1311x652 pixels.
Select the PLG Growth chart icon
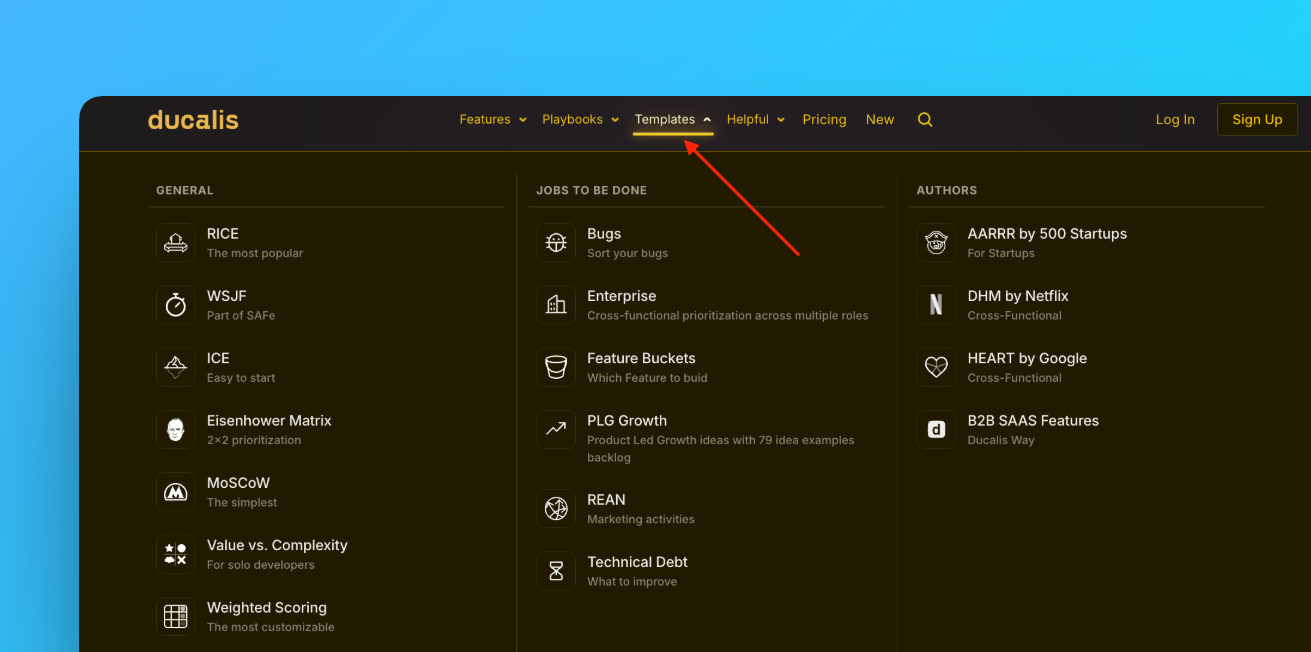(556, 430)
